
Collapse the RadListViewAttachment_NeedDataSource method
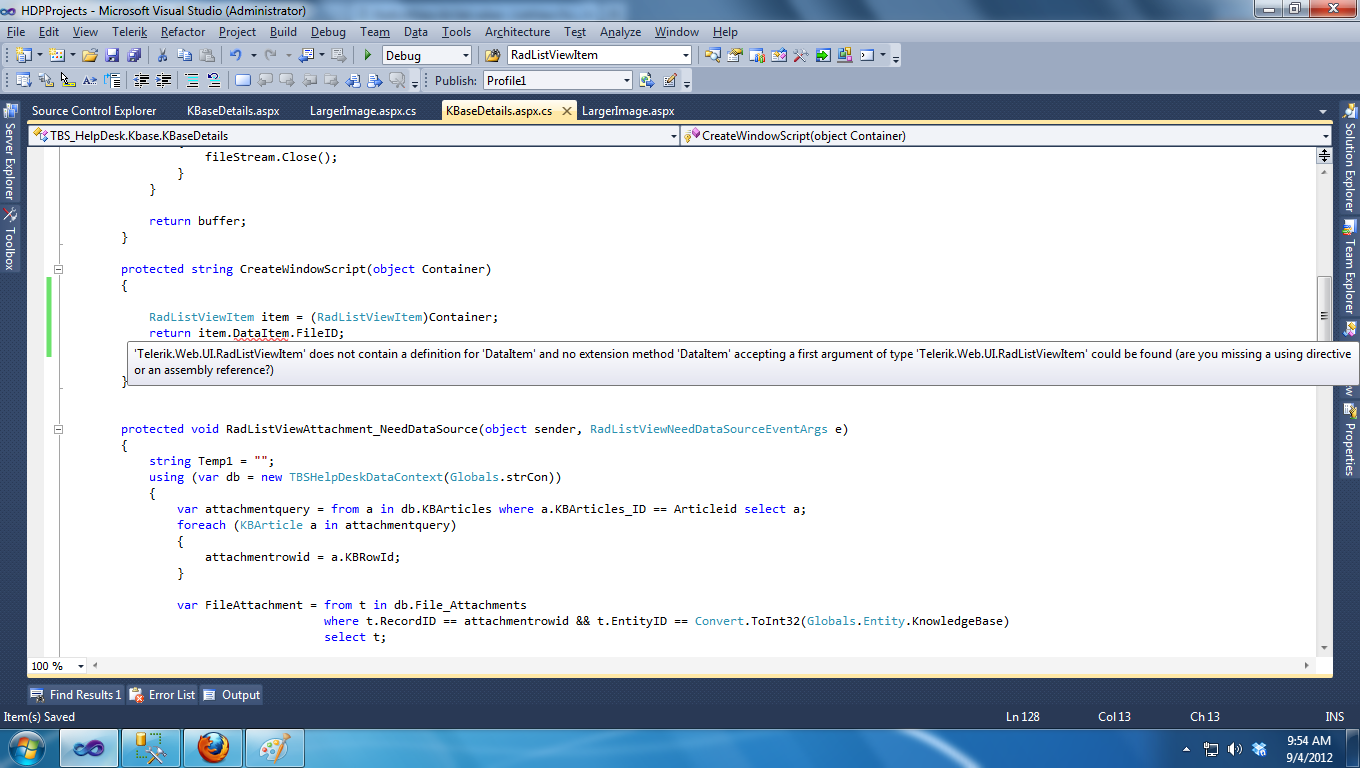pos(58,429)
